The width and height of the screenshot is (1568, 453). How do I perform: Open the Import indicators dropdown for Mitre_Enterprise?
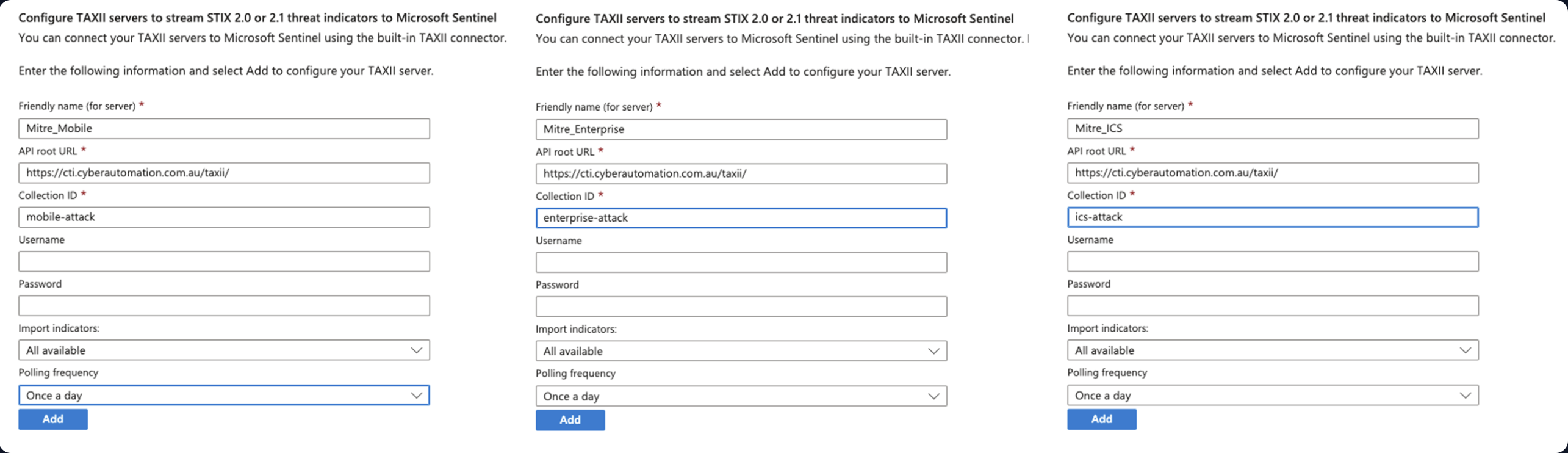[x=741, y=350]
